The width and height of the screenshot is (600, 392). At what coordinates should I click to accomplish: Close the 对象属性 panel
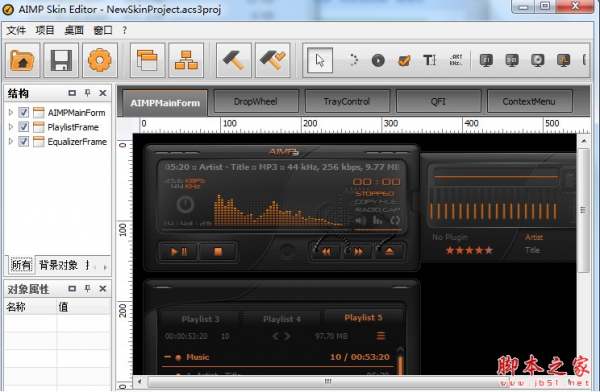point(103,289)
